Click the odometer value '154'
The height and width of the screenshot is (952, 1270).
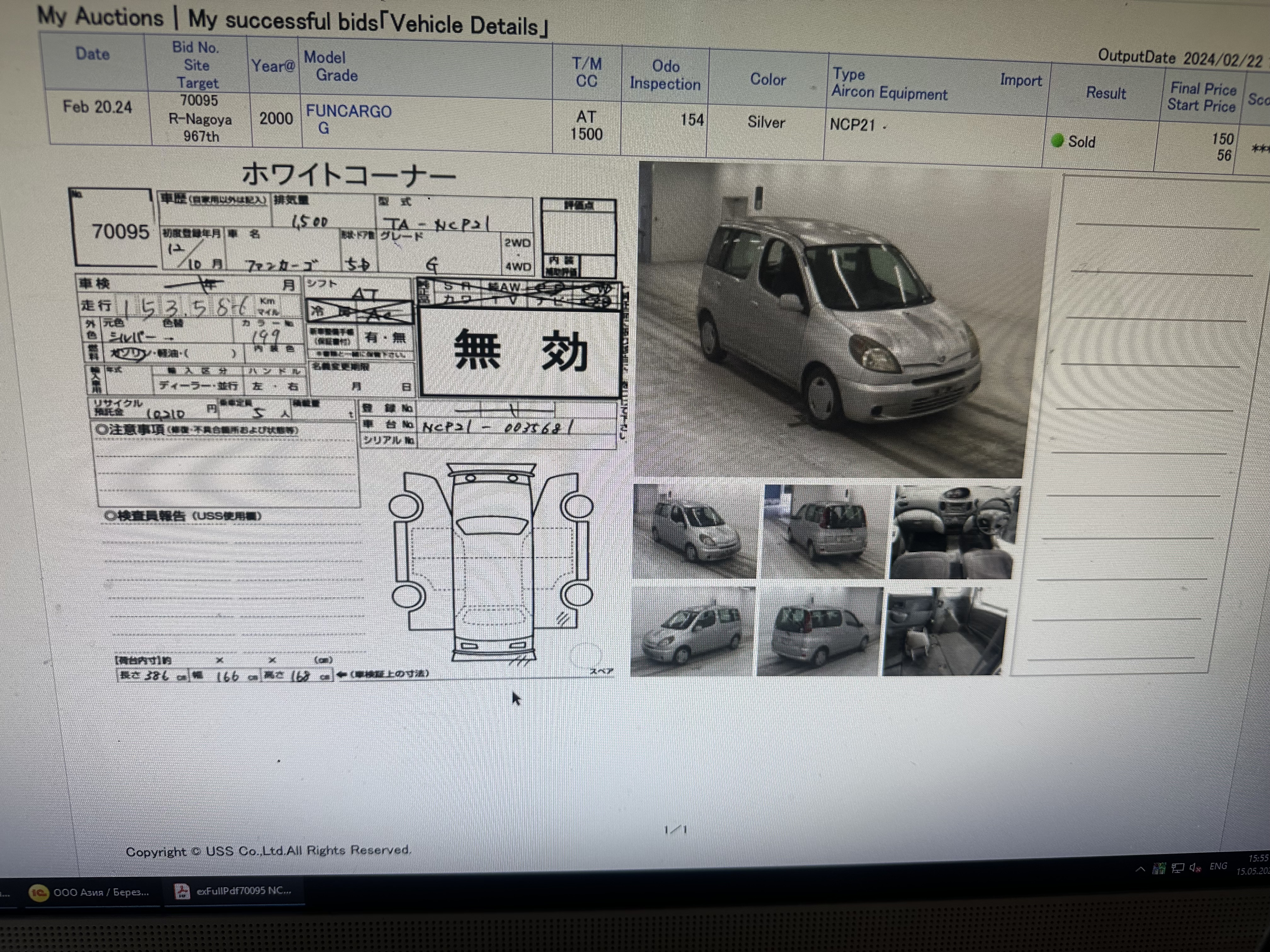tap(692, 120)
